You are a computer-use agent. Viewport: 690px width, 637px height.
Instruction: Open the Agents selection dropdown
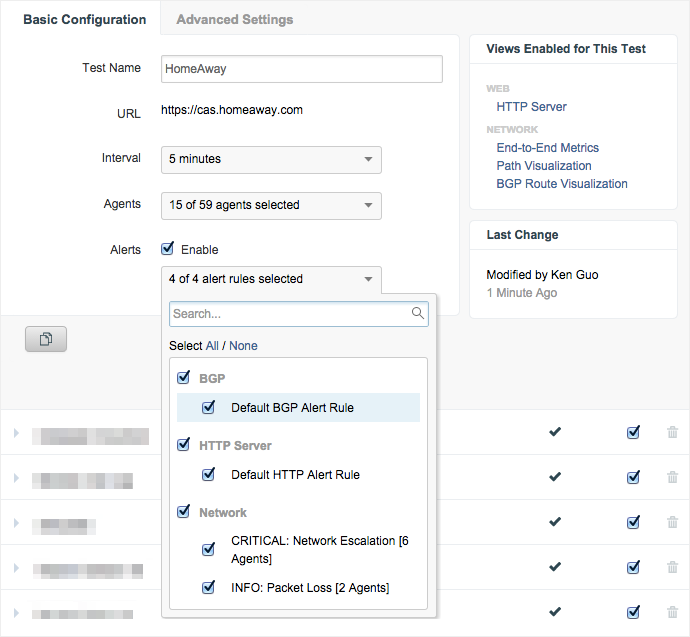pos(271,205)
